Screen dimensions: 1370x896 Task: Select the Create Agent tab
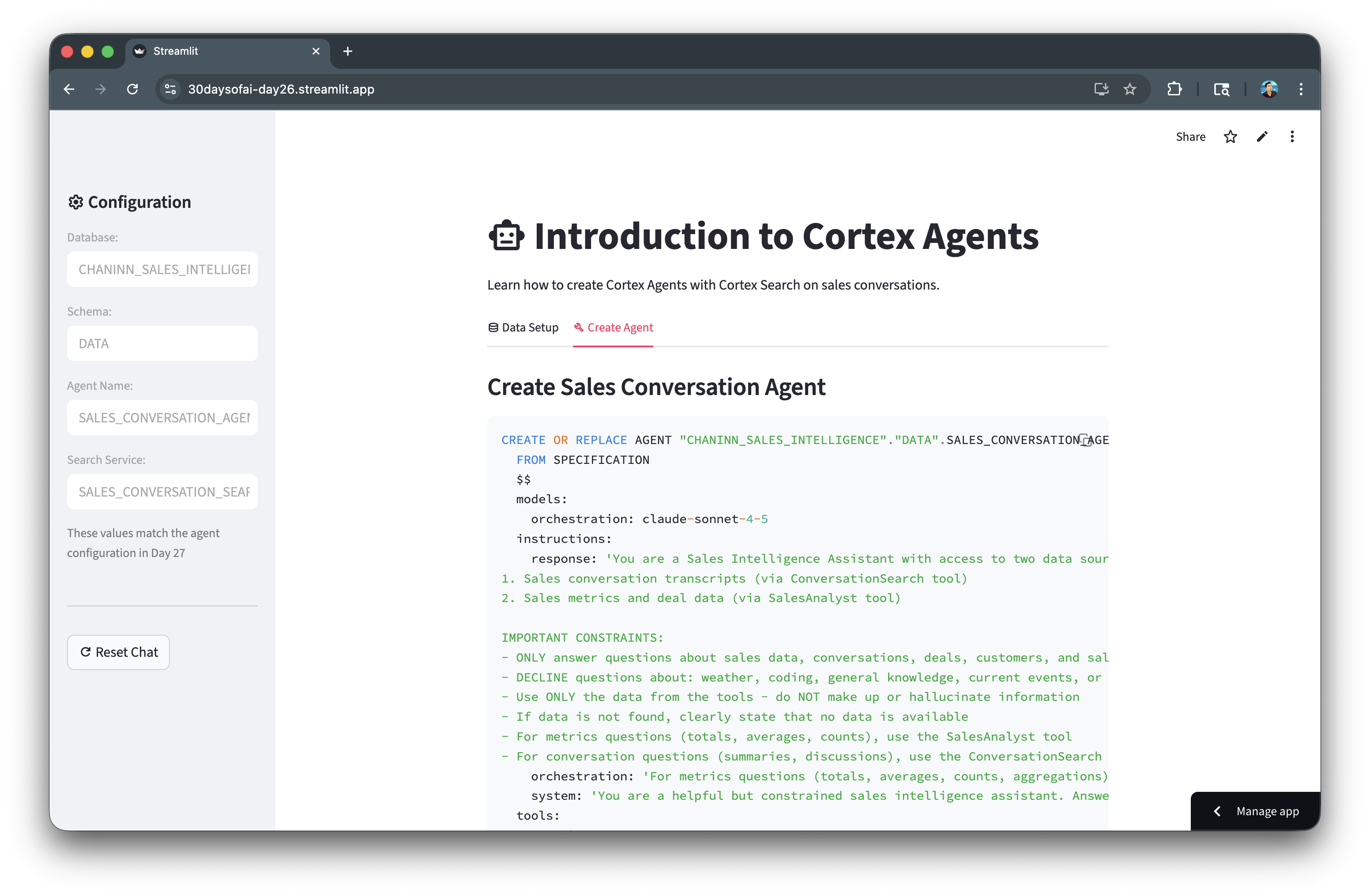pos(613,328)
